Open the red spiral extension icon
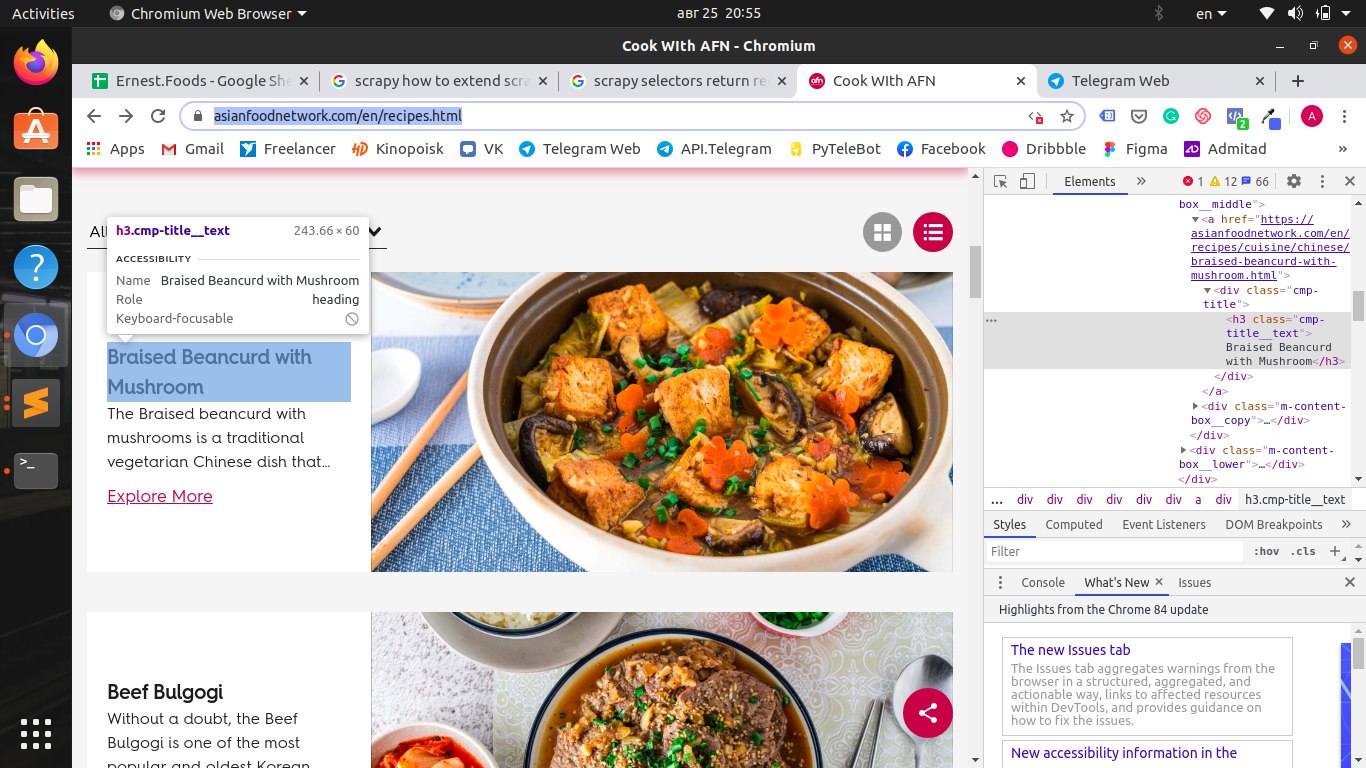 [1203, 116]
